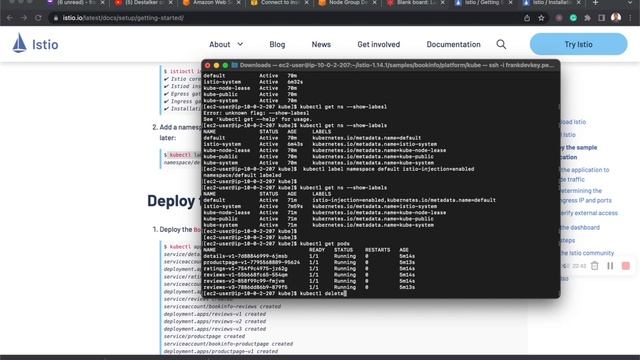Open the Chrome profile avatar
640x360 pixels.
point(616,18)
